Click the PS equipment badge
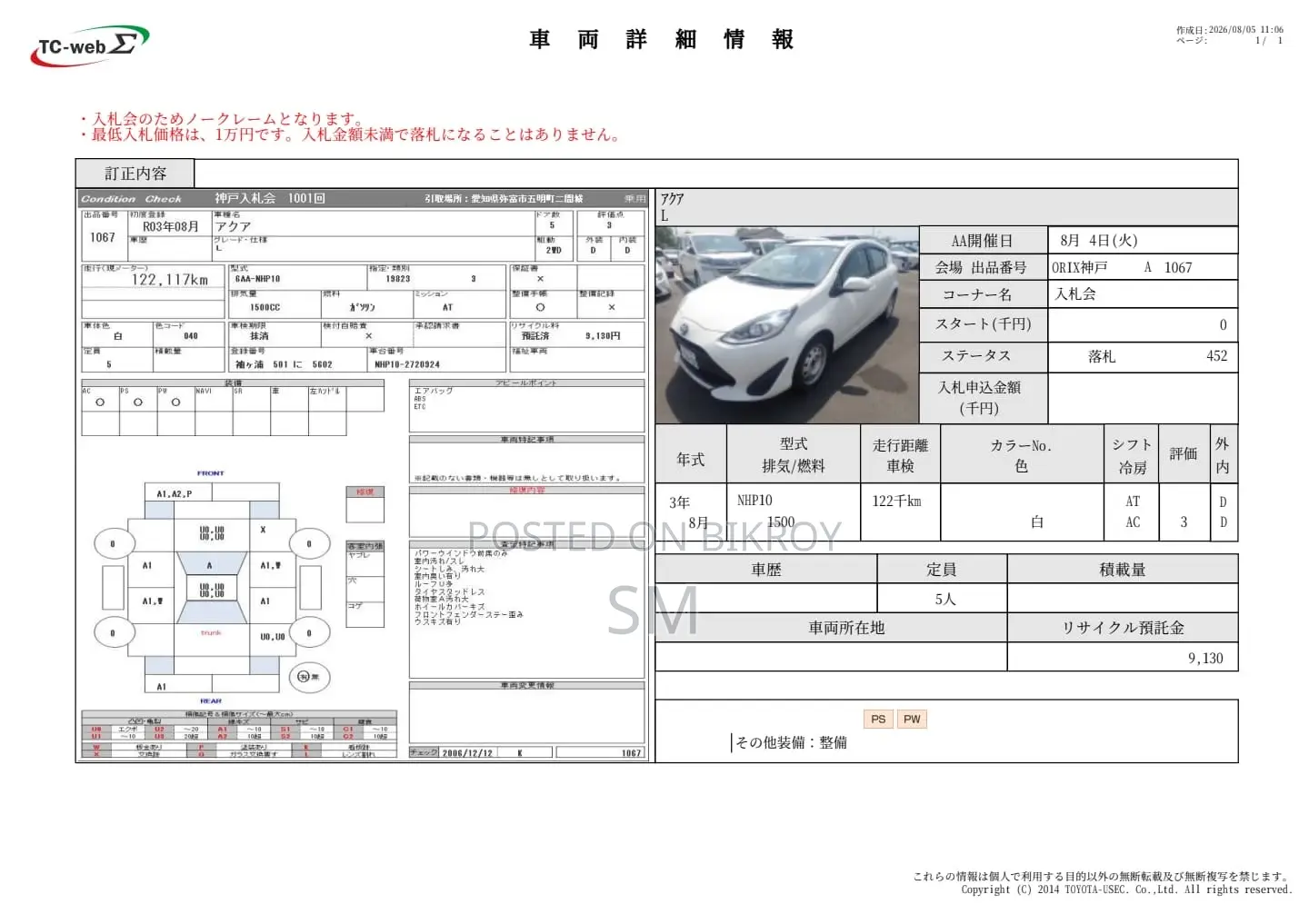 pos(878,719)
